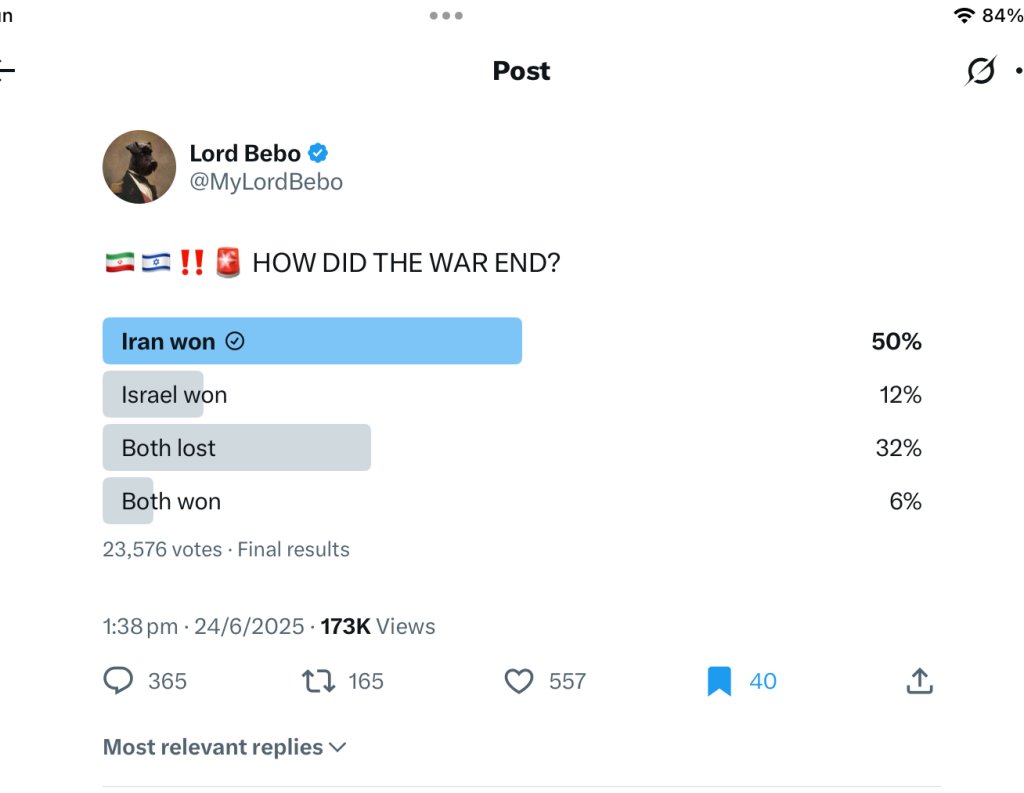
Task: Click the Lord Bebo display name
Action: click(x=245, y=153)
